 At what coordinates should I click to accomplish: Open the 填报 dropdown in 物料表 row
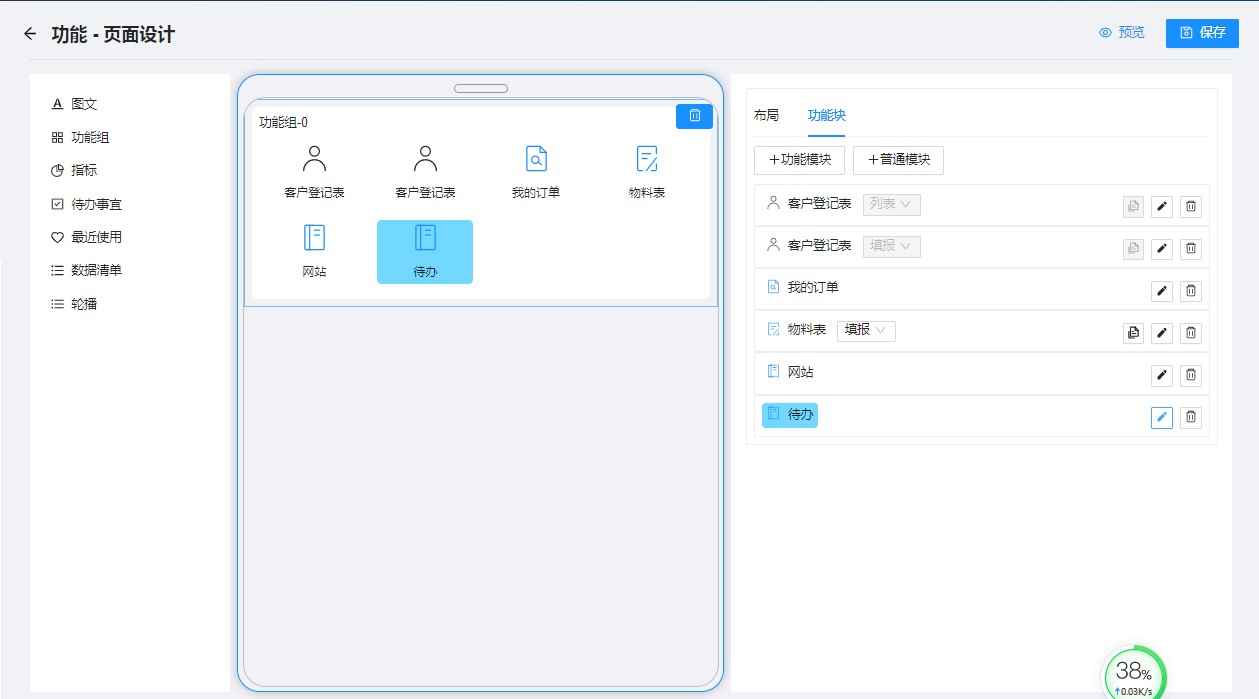(866, 330)
